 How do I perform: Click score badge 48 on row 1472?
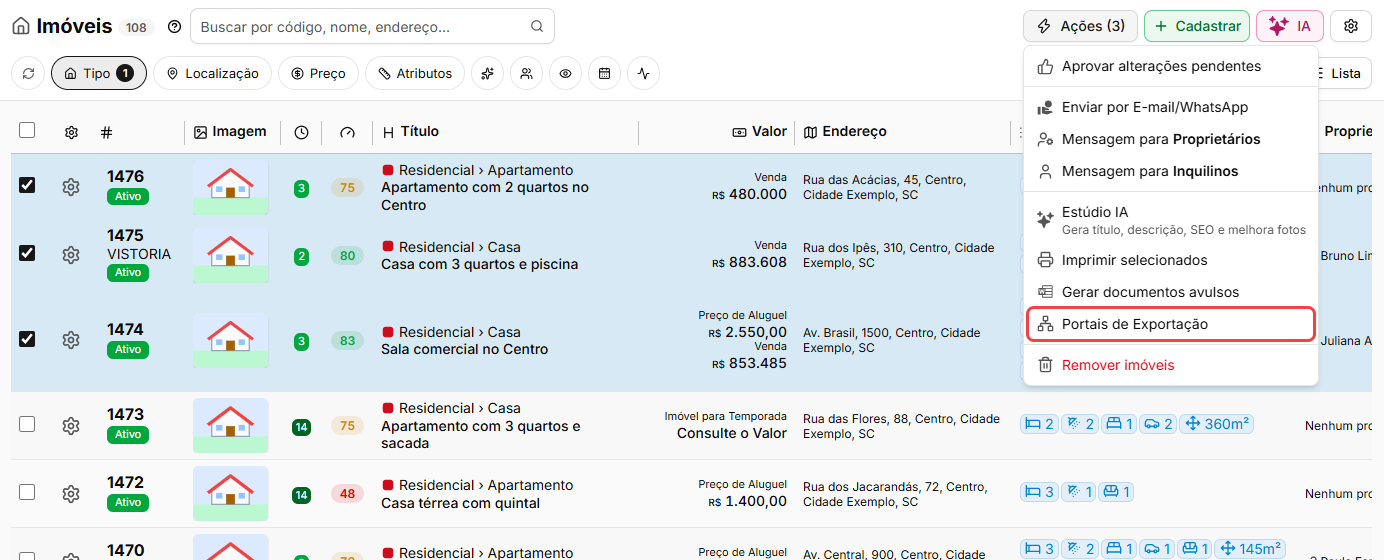click(347, 494)
